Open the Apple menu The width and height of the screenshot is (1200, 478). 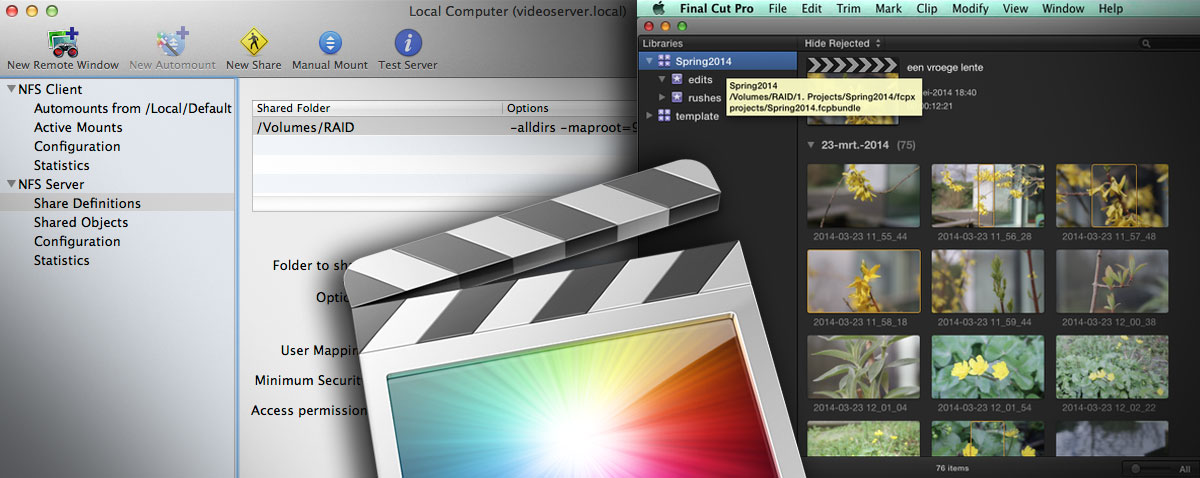[659, 9]
